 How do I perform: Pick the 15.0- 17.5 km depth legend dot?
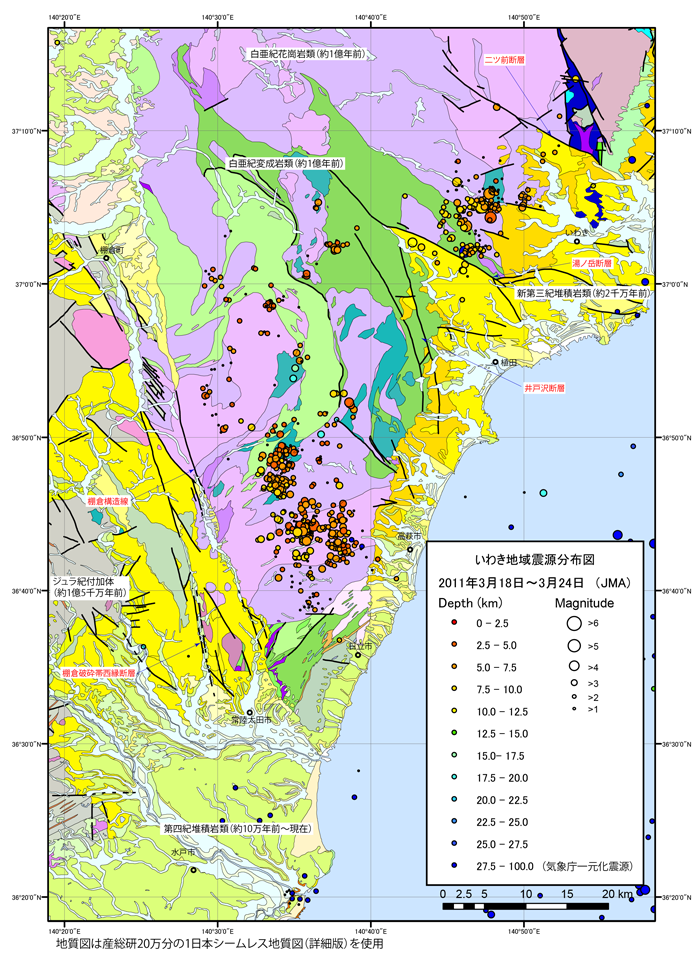click(x=454, y=756)
